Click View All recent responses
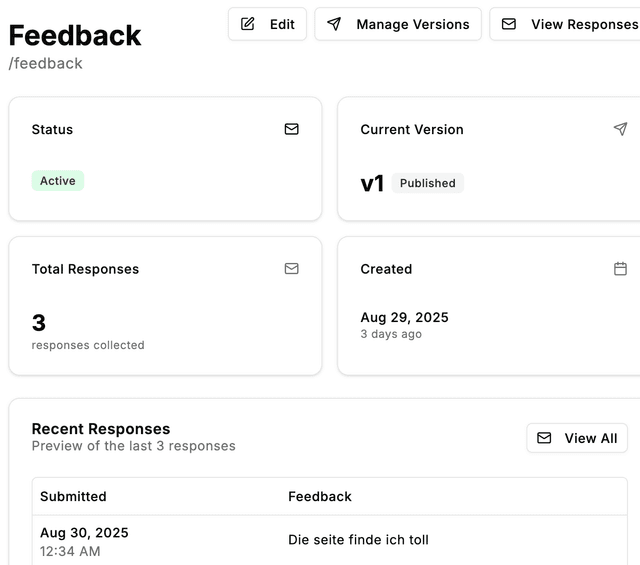Screen dimensions: 640x565 coord(577,438)
